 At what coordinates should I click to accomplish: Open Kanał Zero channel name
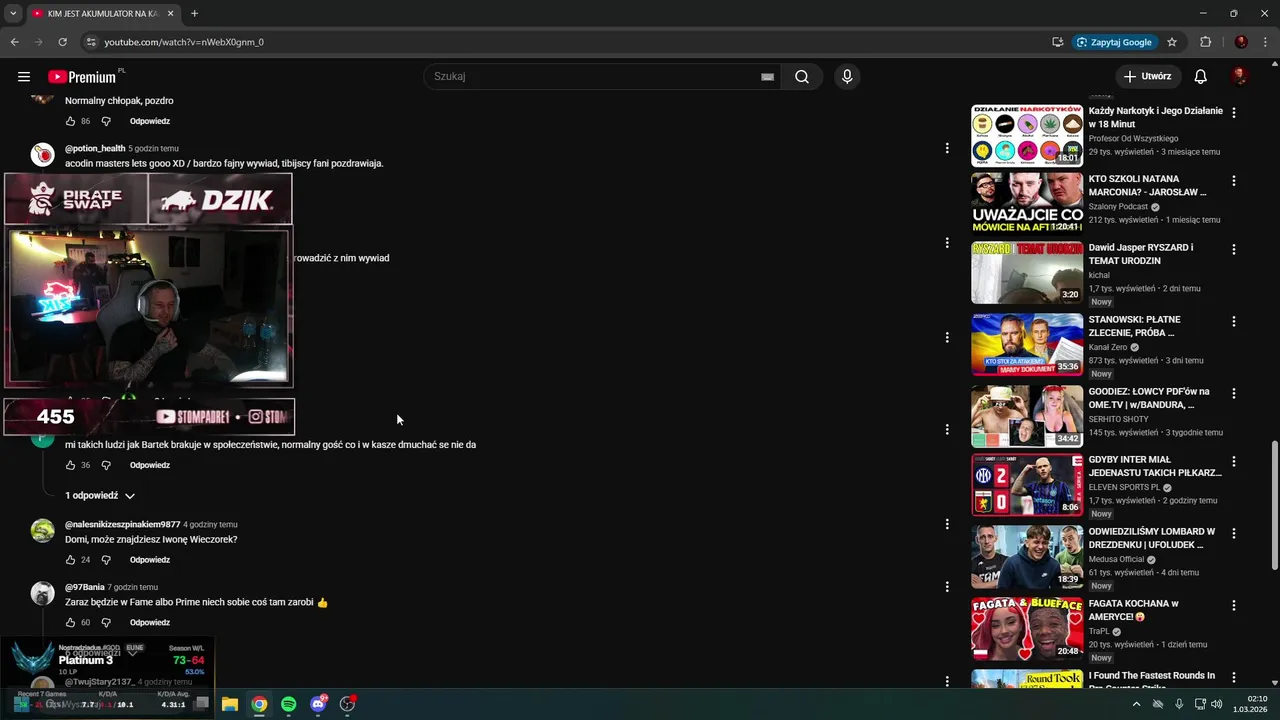(1108, 347)
